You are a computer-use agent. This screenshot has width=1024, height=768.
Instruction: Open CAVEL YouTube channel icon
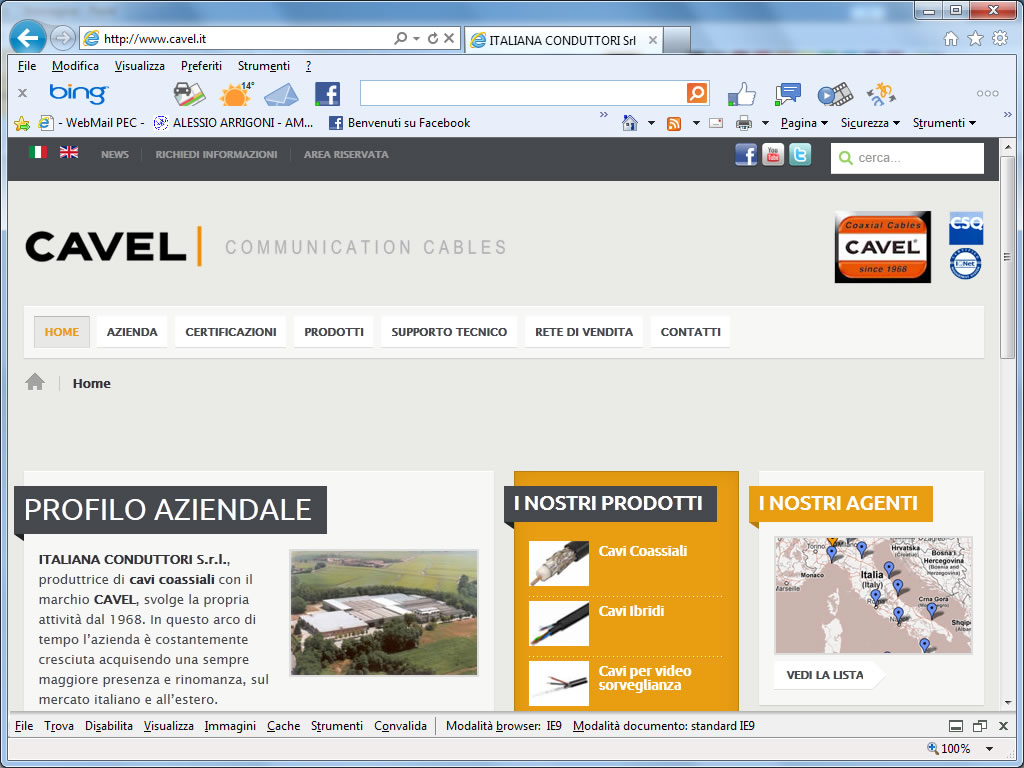tap(773, 155)
